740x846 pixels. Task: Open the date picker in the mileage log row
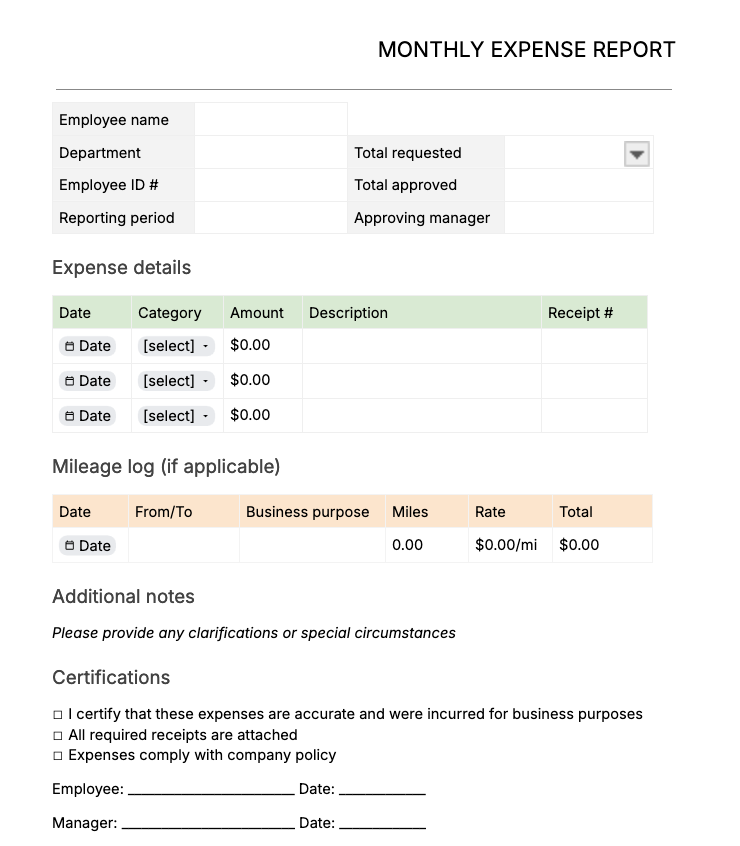point(88,545)
